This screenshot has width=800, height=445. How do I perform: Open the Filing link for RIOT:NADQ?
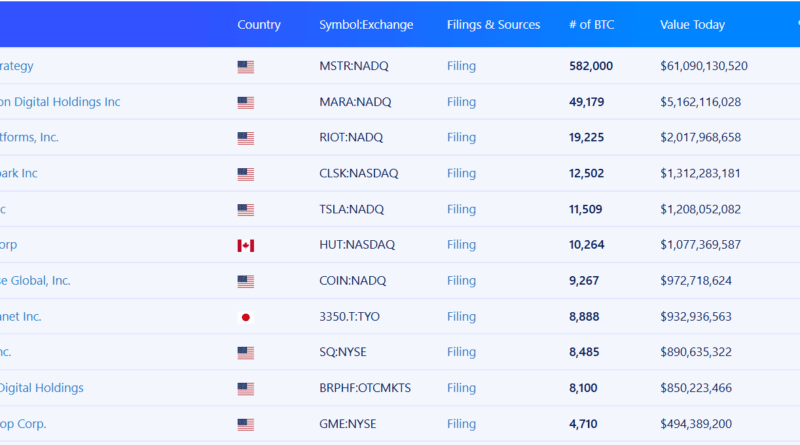pyautogui.click(x=461, y=137)
